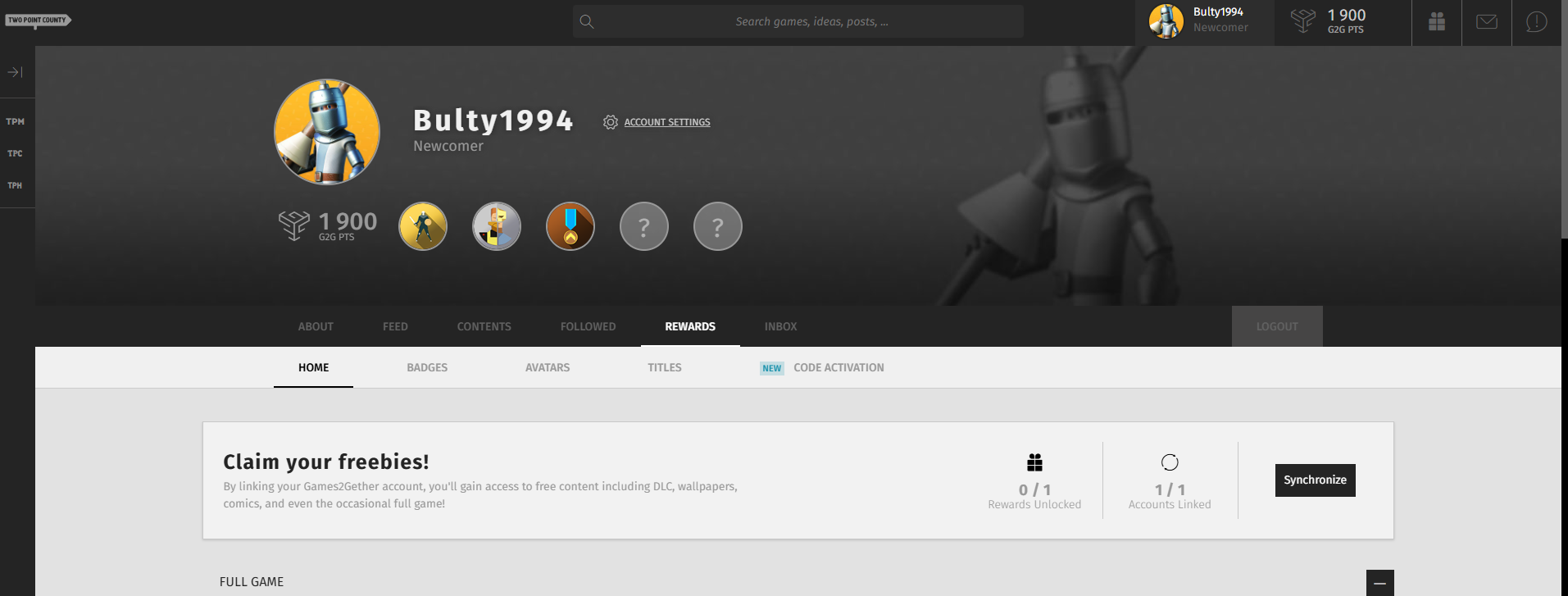Screen dimensions: 1568x596
Task: Open the notifications alert bubble icon
Action: tap(1537, 22)
